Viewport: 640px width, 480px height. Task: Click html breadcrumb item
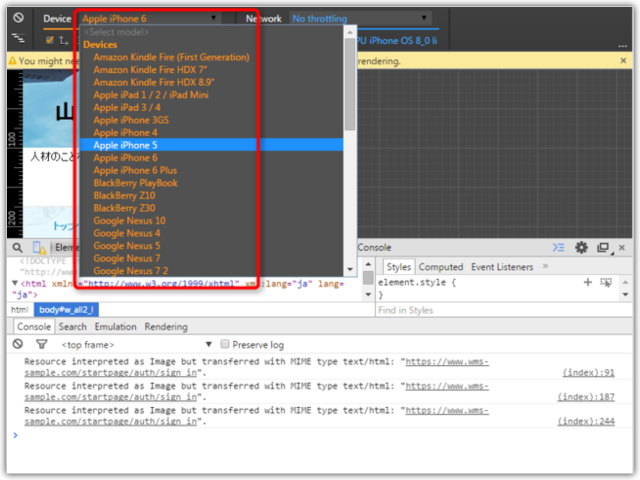20,310
